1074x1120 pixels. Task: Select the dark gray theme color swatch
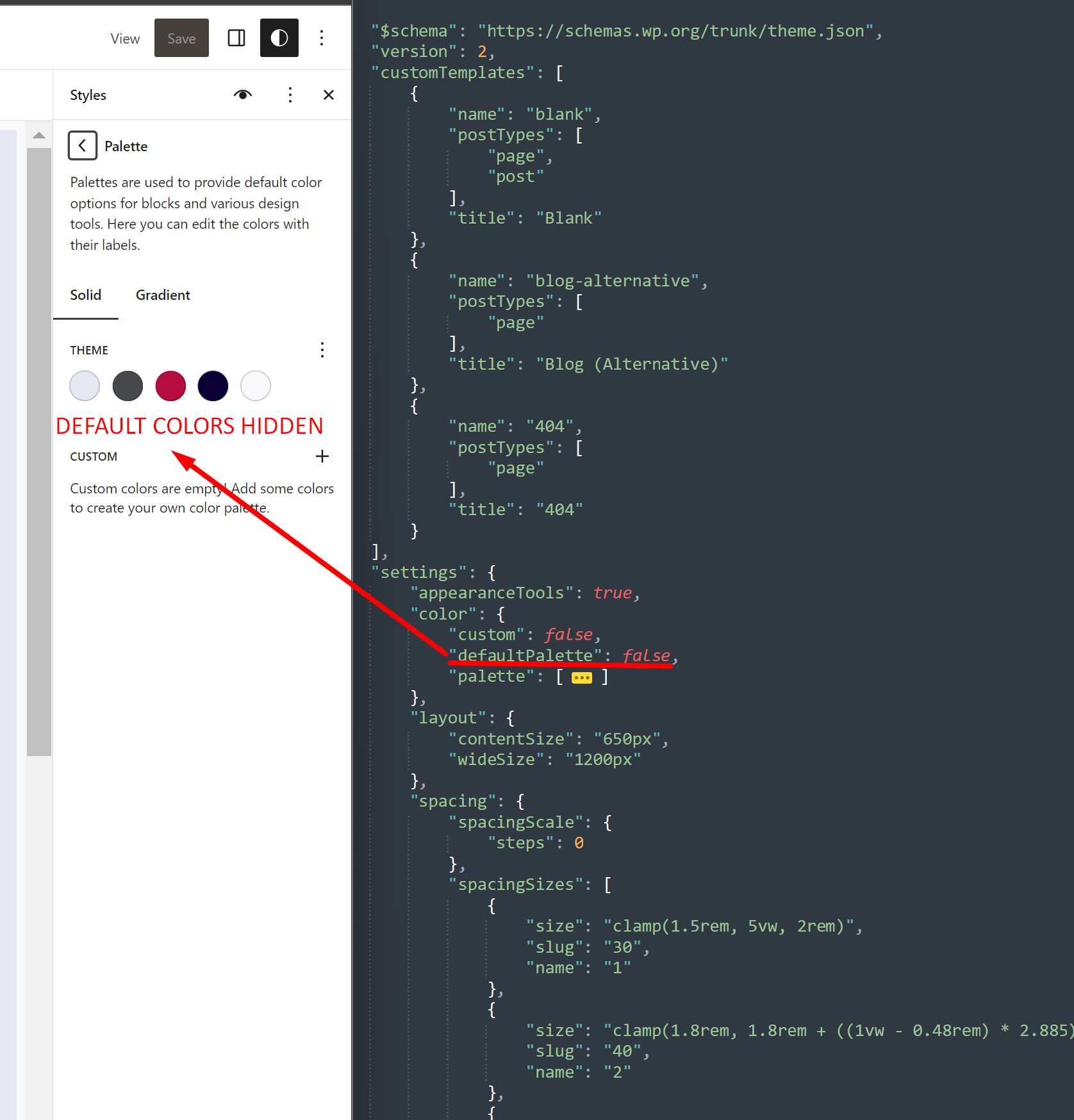tap(128, 386)
